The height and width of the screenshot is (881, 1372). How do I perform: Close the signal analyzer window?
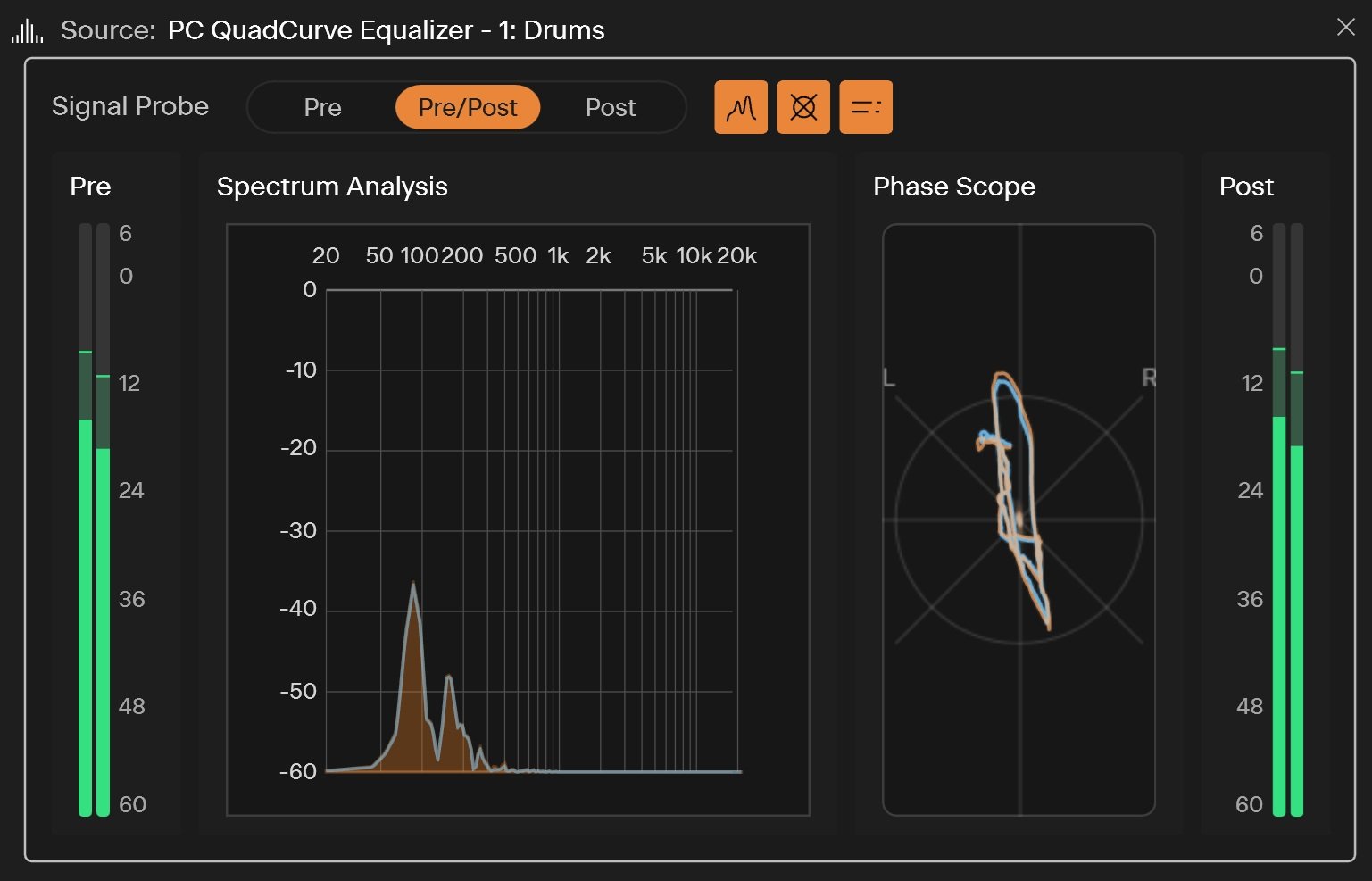(1345, 28)
